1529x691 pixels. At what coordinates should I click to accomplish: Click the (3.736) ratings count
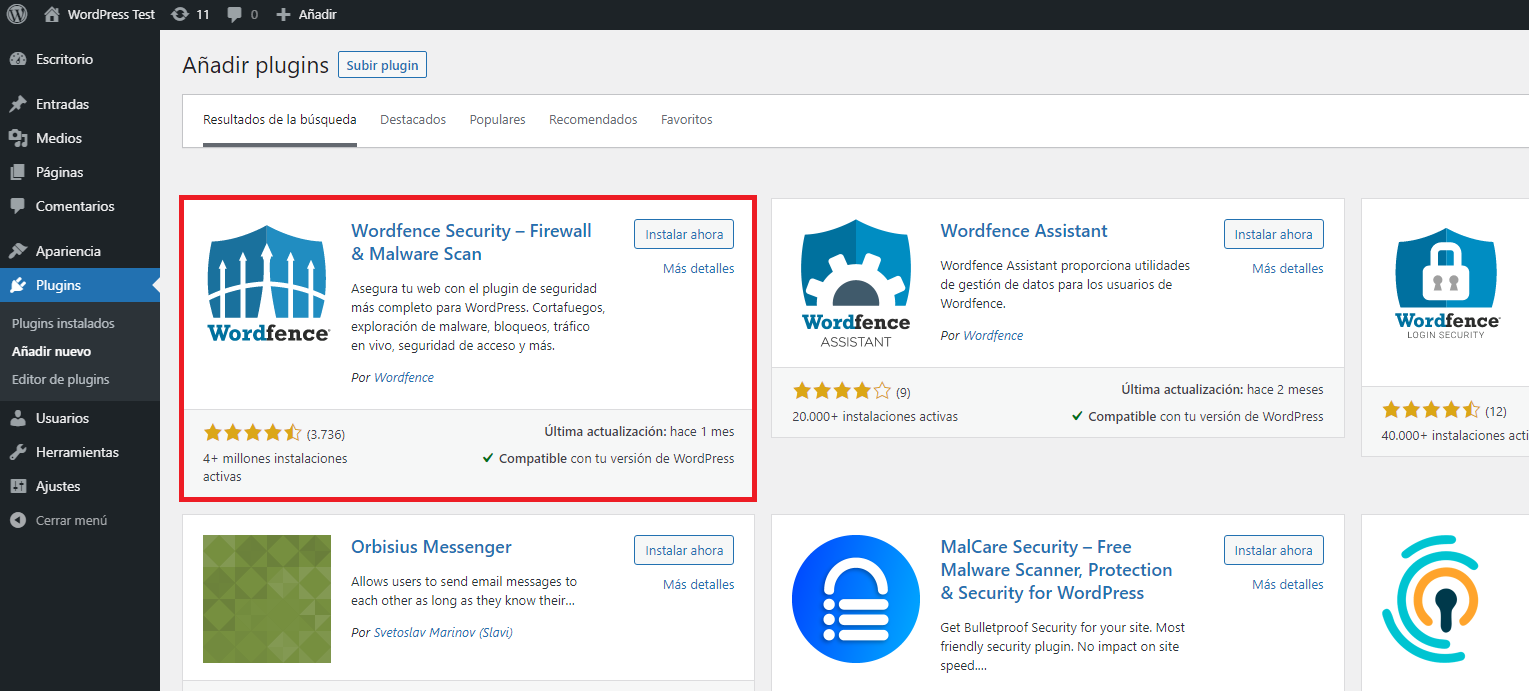(x=326, y=434)
